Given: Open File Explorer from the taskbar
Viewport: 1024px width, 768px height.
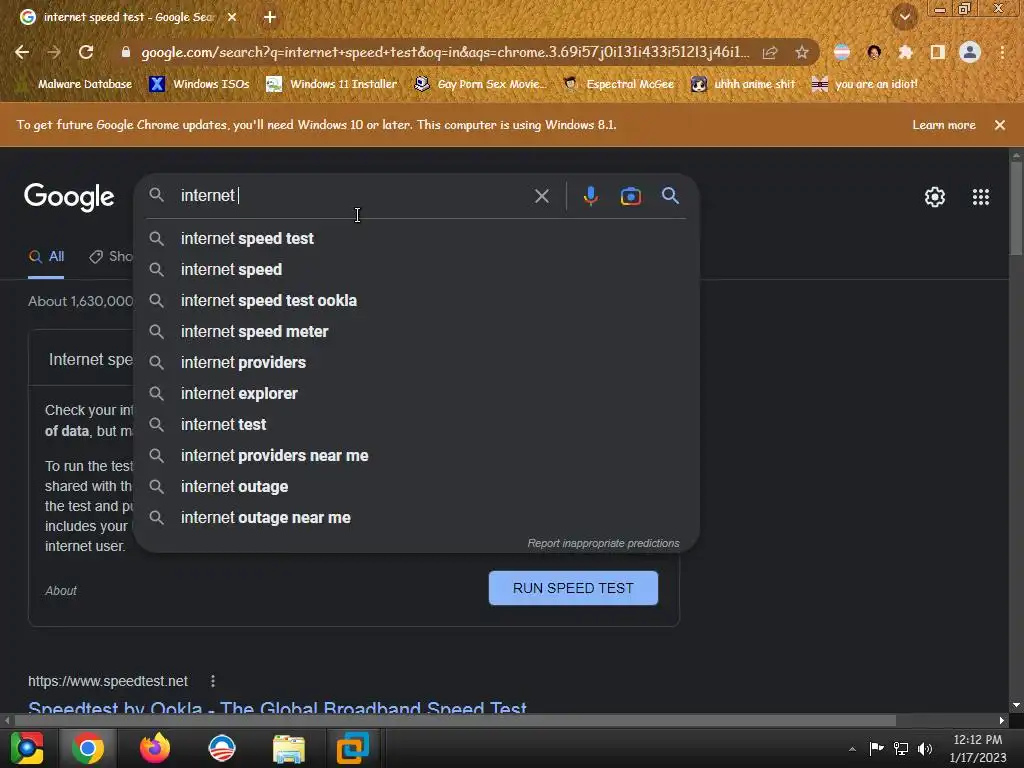Looking at the screenshot, I should click(x=288, y=748).
